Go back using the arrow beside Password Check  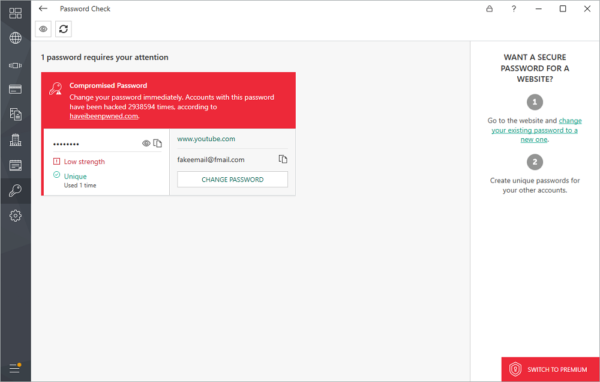coord(43,8)
